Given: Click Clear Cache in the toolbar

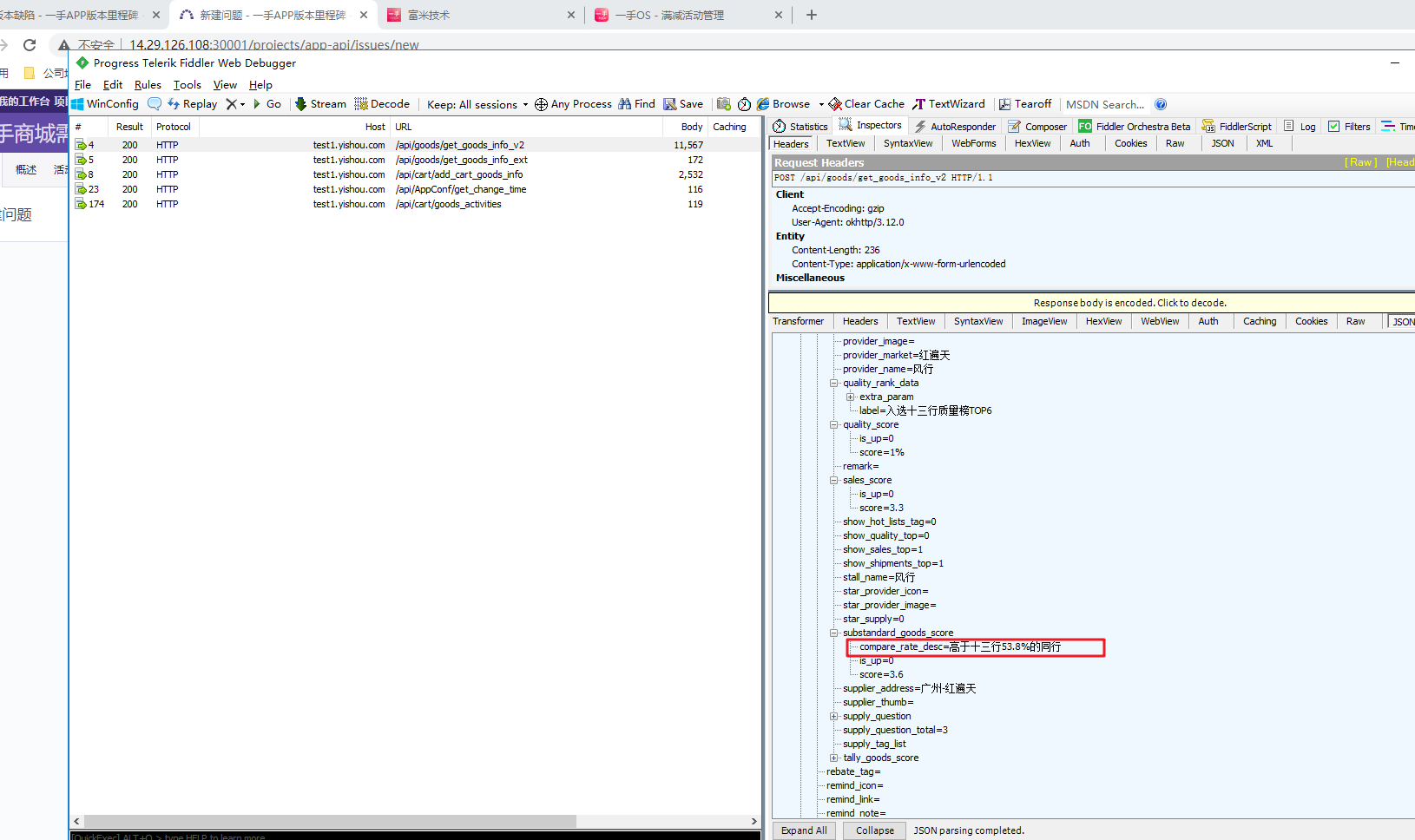Looking at the screenshot, I should tap(866, 104).
